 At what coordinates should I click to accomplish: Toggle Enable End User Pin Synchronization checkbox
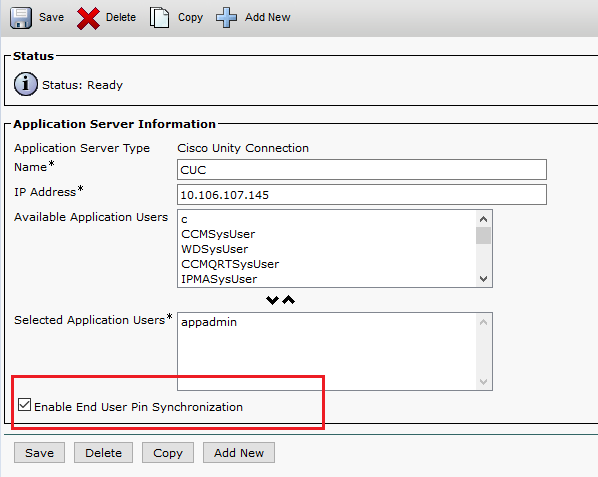24,405
